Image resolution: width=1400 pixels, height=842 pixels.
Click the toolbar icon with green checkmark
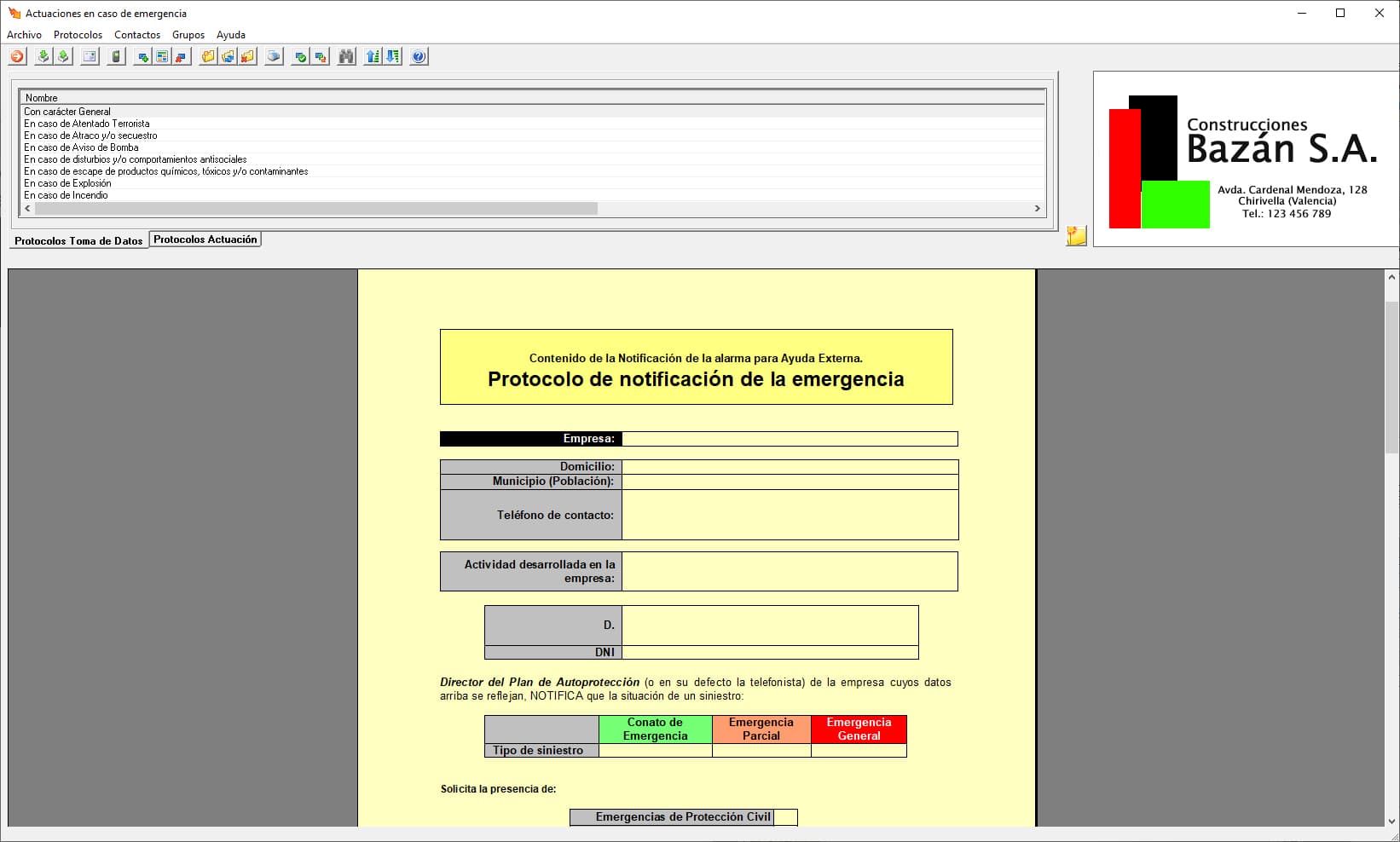[300, 57]
